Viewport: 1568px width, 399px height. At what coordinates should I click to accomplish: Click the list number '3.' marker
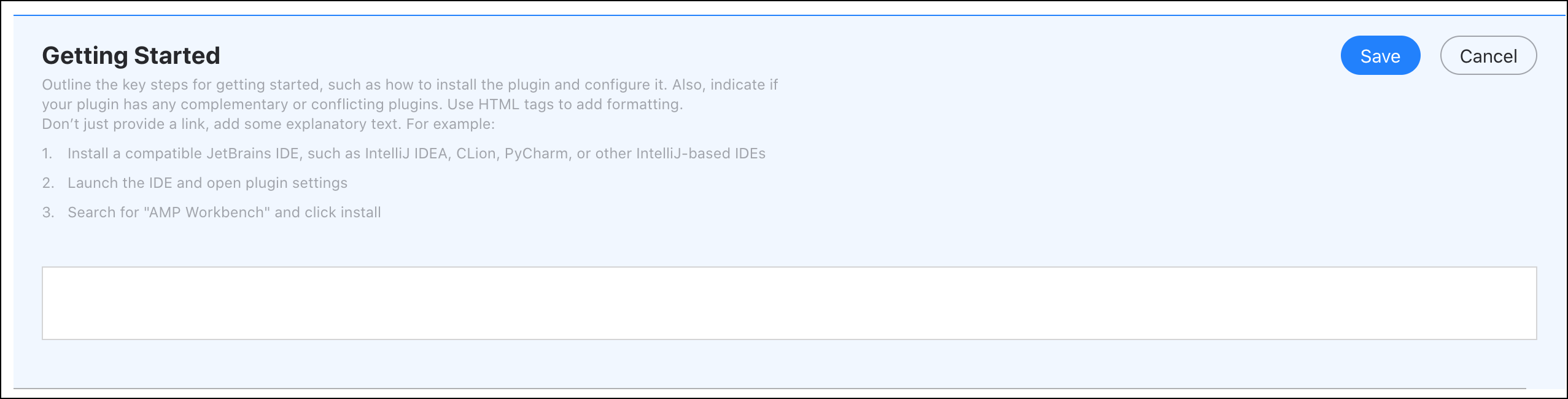pyautogui.click(x=48, y=212)
